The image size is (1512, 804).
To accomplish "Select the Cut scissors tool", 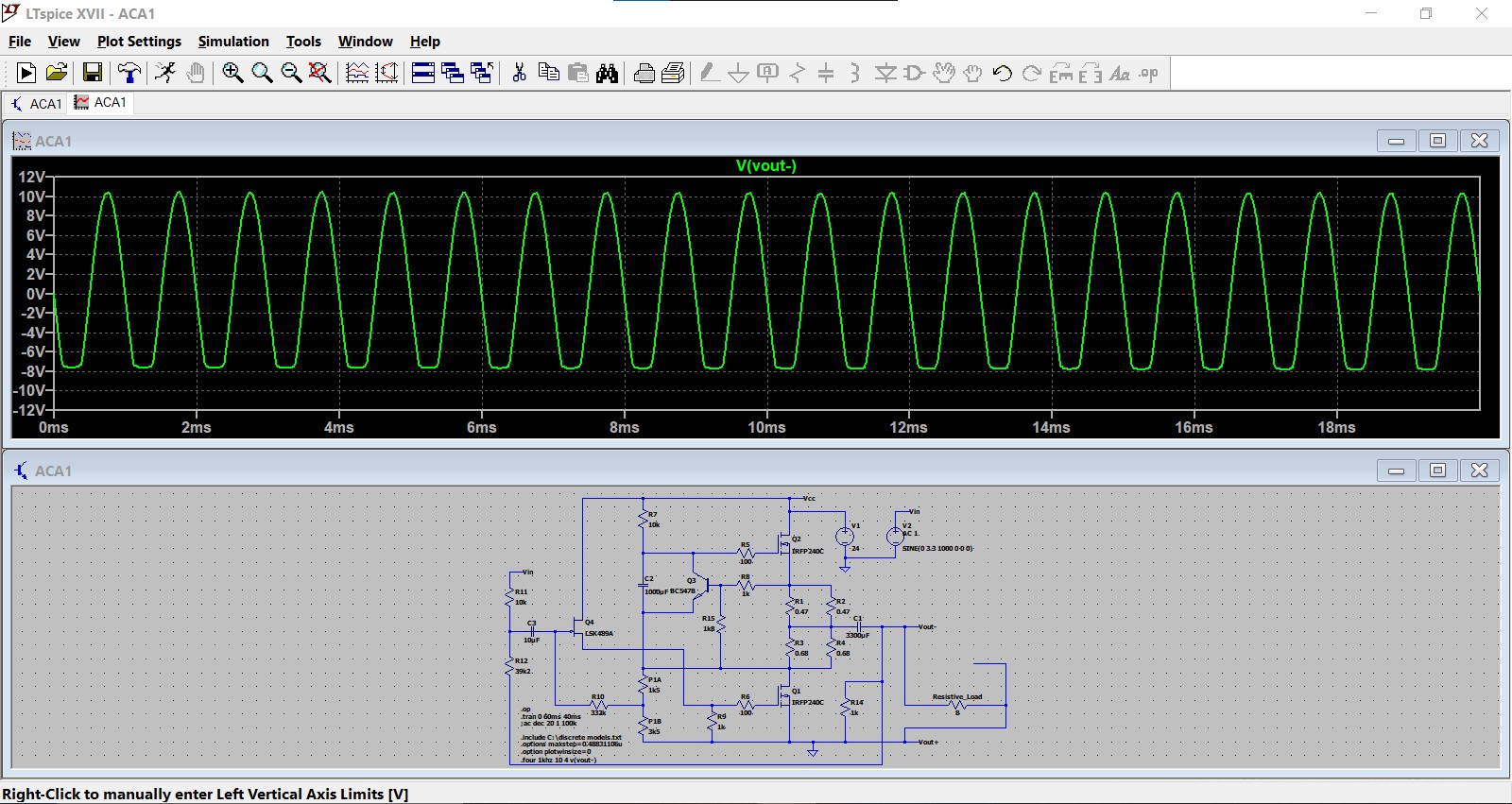I will pyautogui.click(x=519, y=73).
